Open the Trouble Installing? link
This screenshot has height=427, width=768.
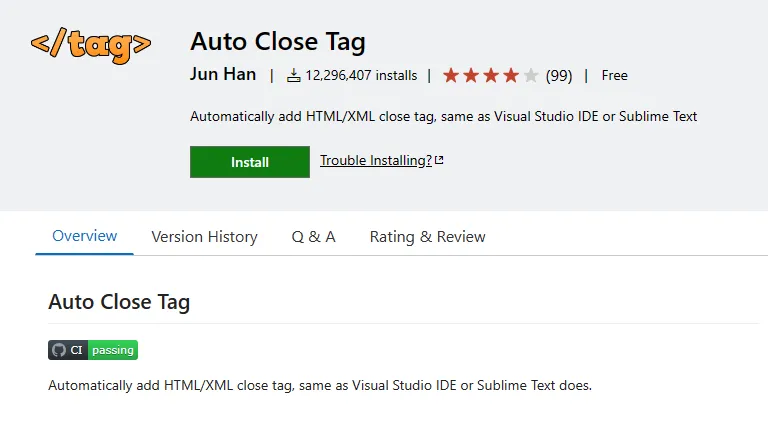[x=375, y=160]
